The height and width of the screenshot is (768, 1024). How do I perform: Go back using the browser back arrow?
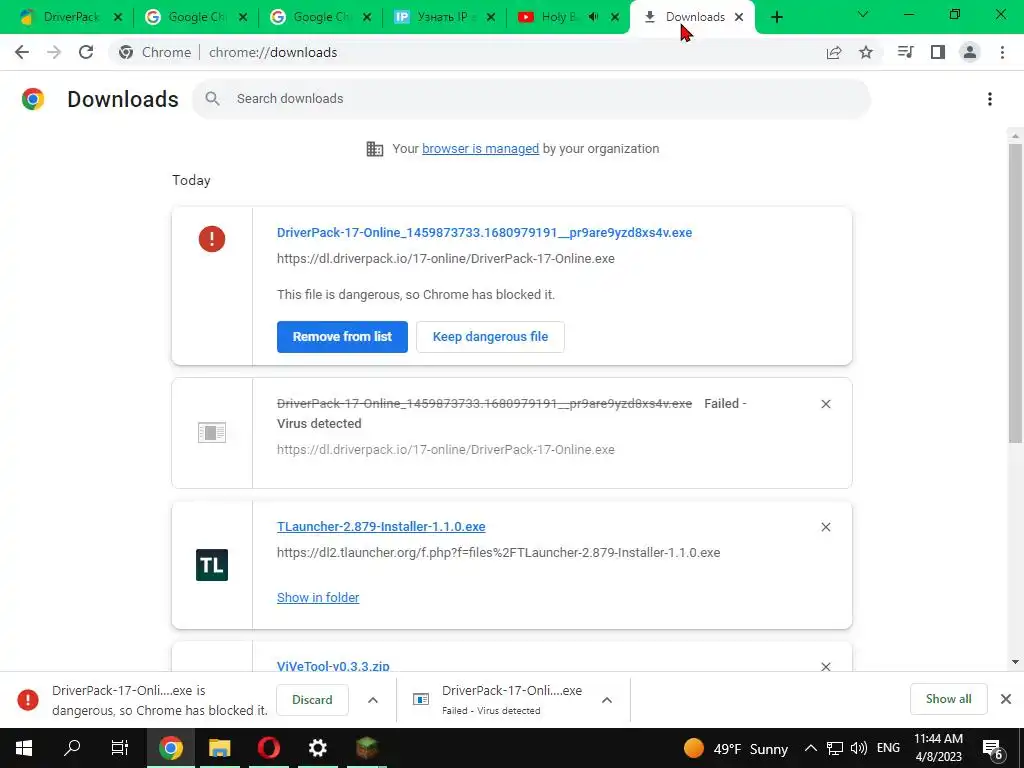(22, 52)
